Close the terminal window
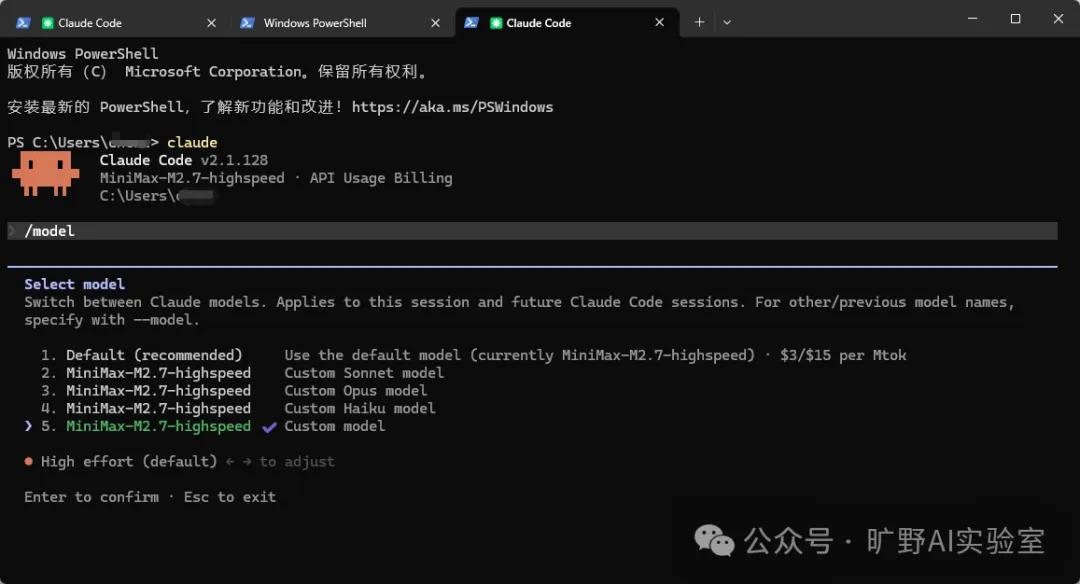Viewport: 1080px width, 584px height. coord(1058,19)
